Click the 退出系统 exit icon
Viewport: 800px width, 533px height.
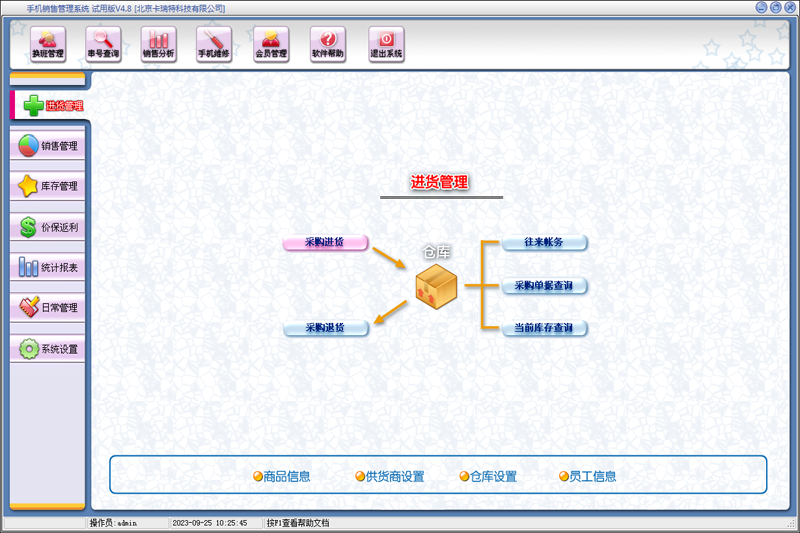coord(386,44)
